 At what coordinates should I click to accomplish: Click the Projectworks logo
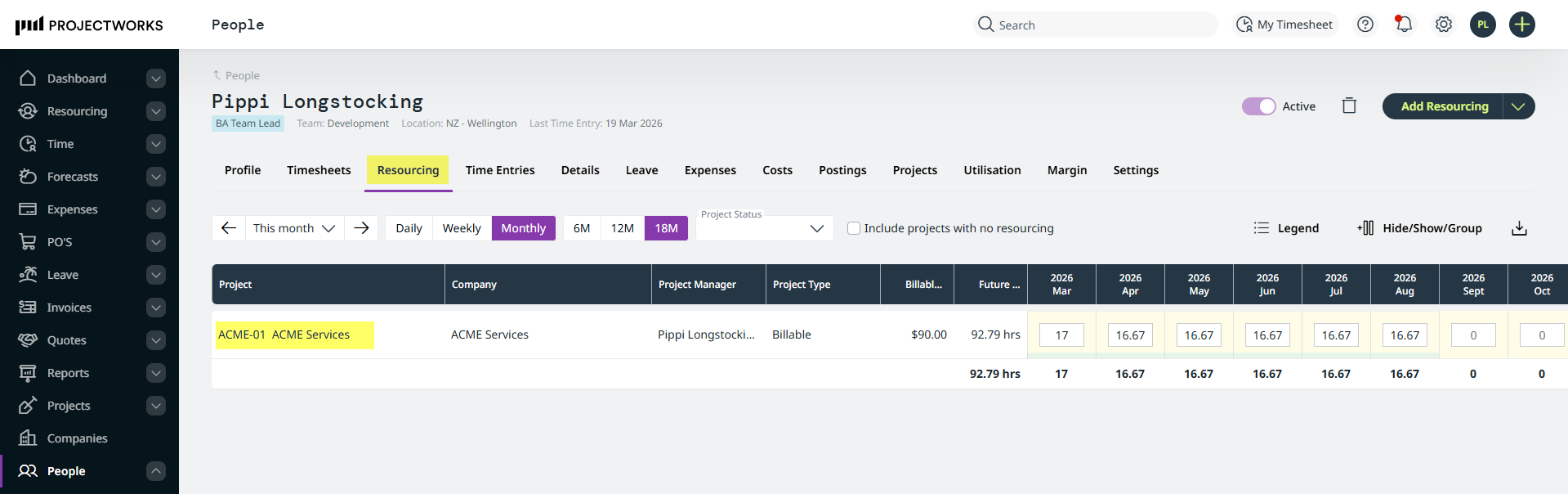(89, 25)
